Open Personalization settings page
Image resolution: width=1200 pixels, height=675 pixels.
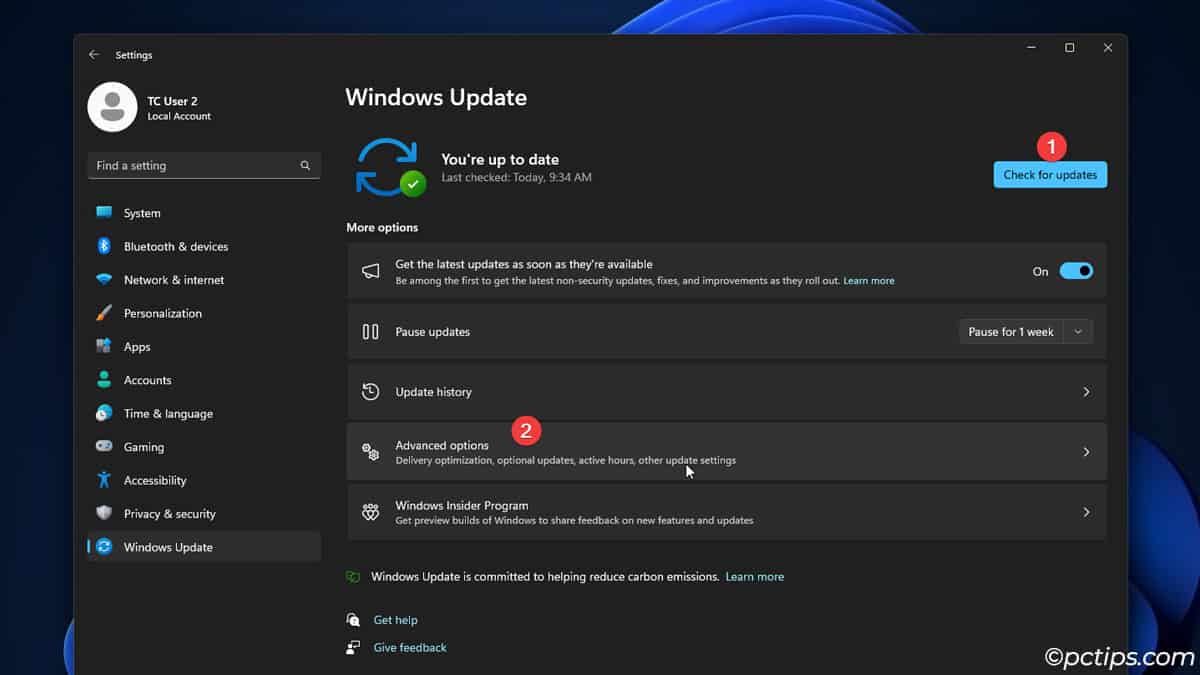(x=204, y=313)
